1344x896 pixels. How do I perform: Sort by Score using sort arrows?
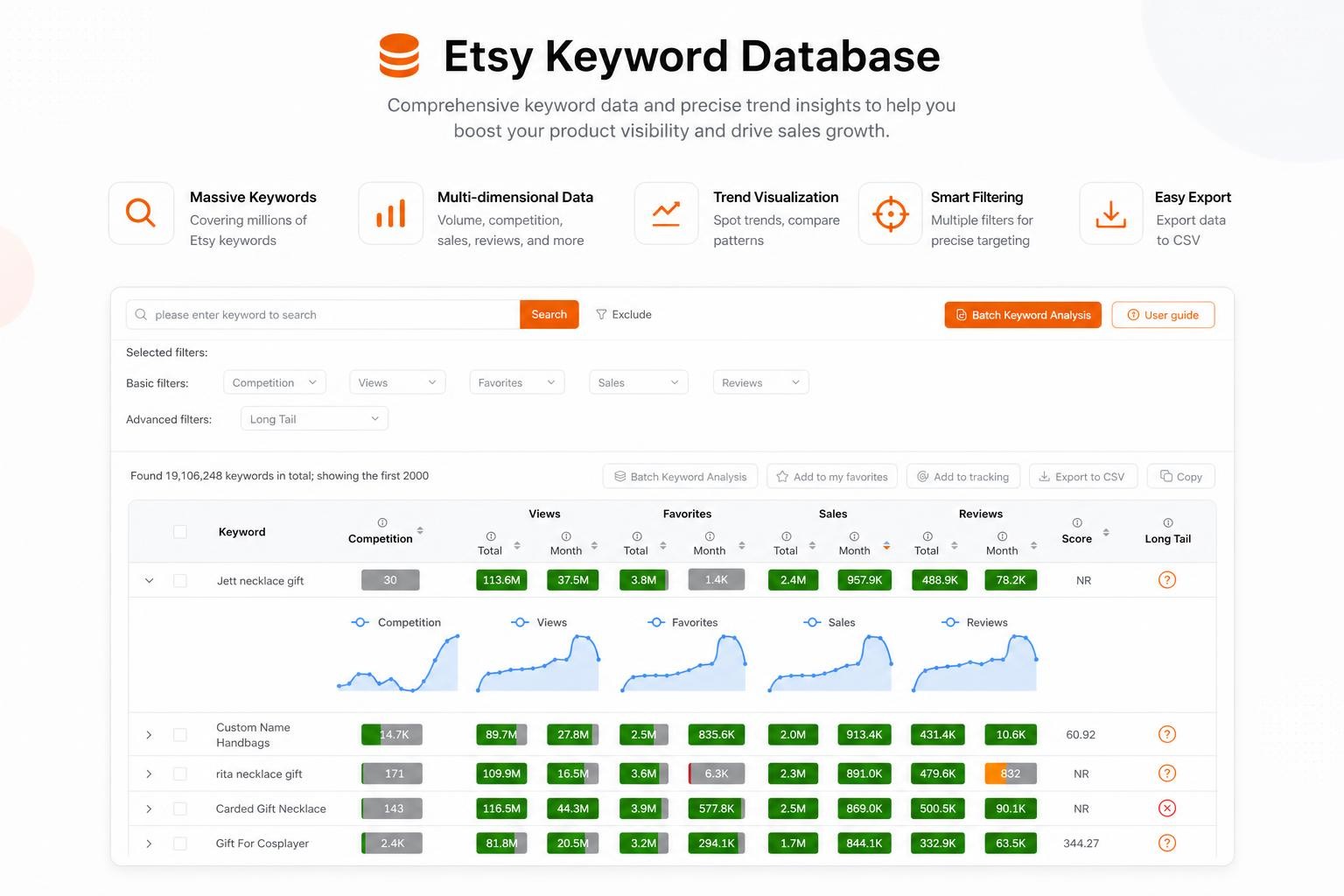pos(1106,532)
